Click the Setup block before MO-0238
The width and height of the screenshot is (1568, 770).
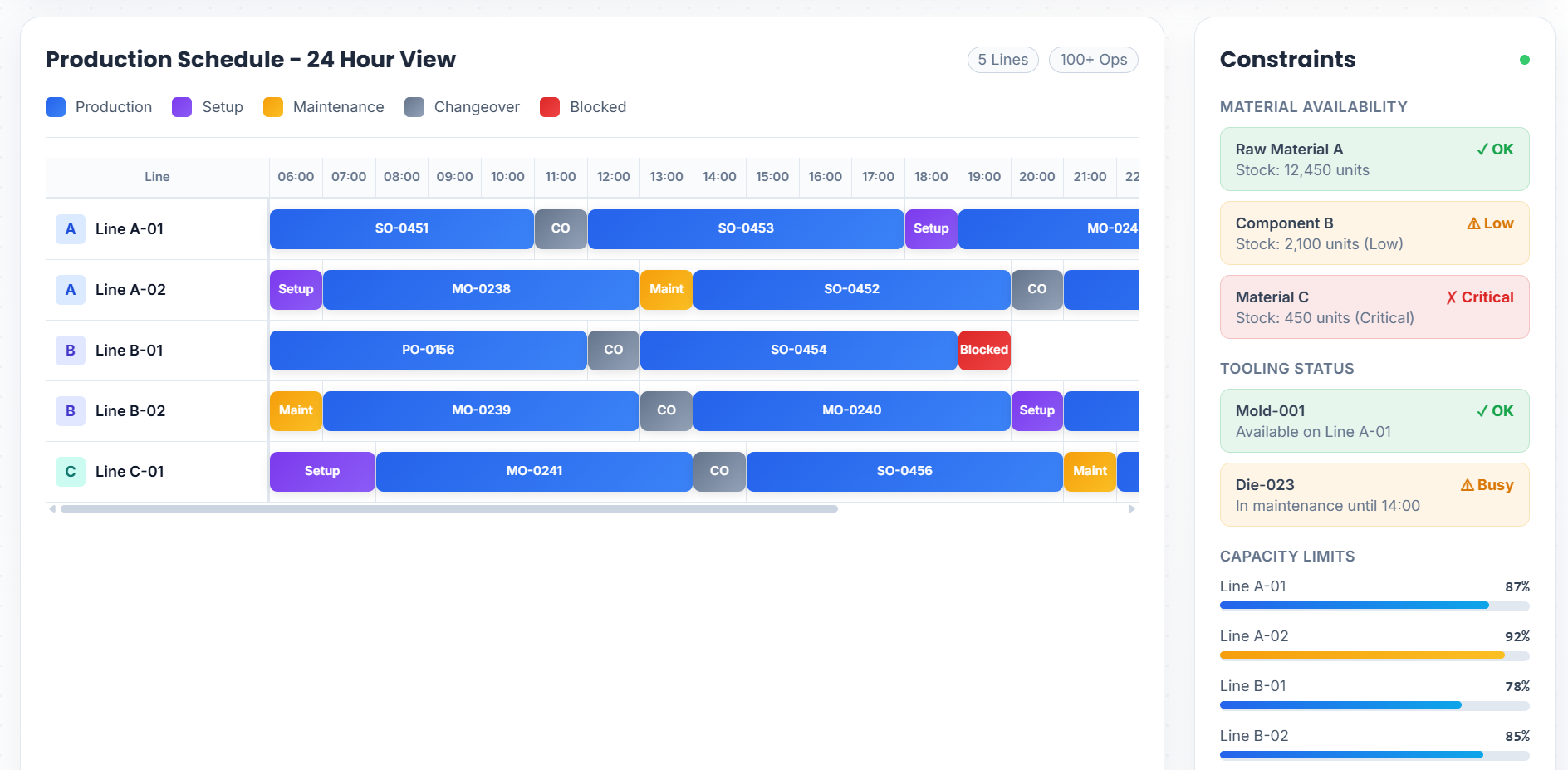click(296, 290)
